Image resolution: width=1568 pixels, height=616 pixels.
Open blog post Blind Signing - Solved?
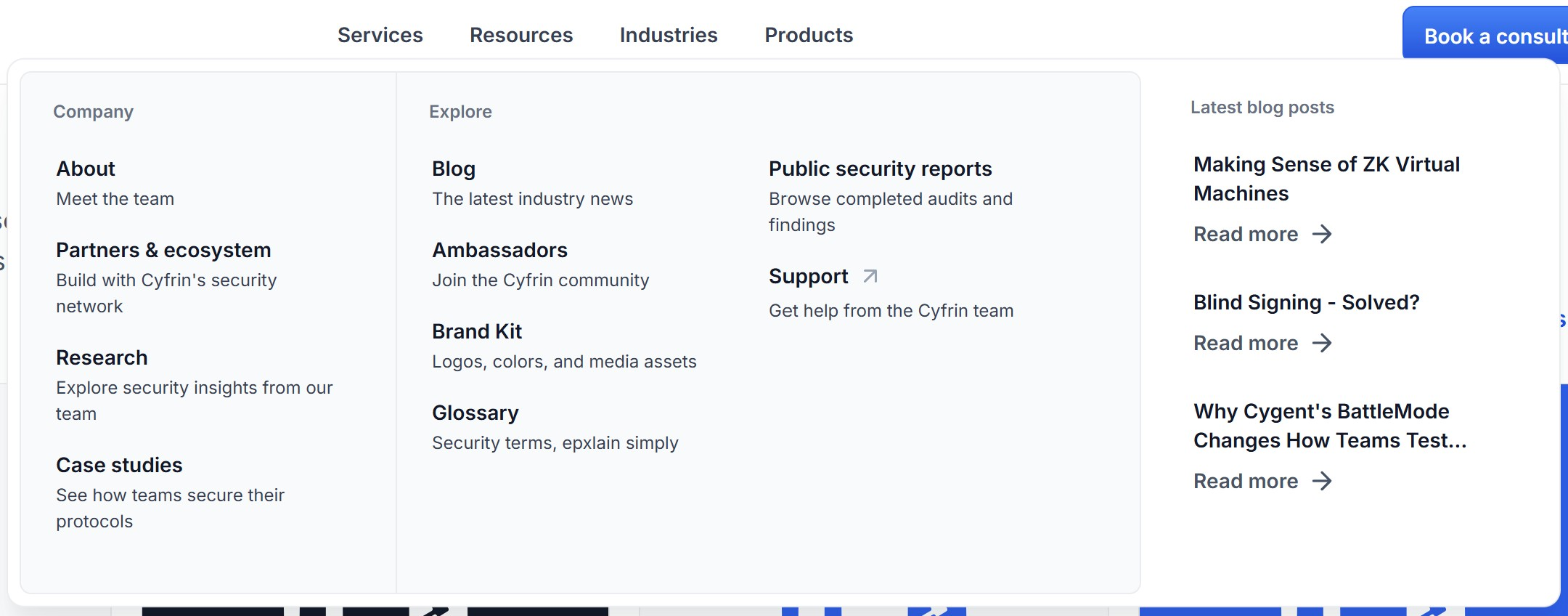point(1306,302)
